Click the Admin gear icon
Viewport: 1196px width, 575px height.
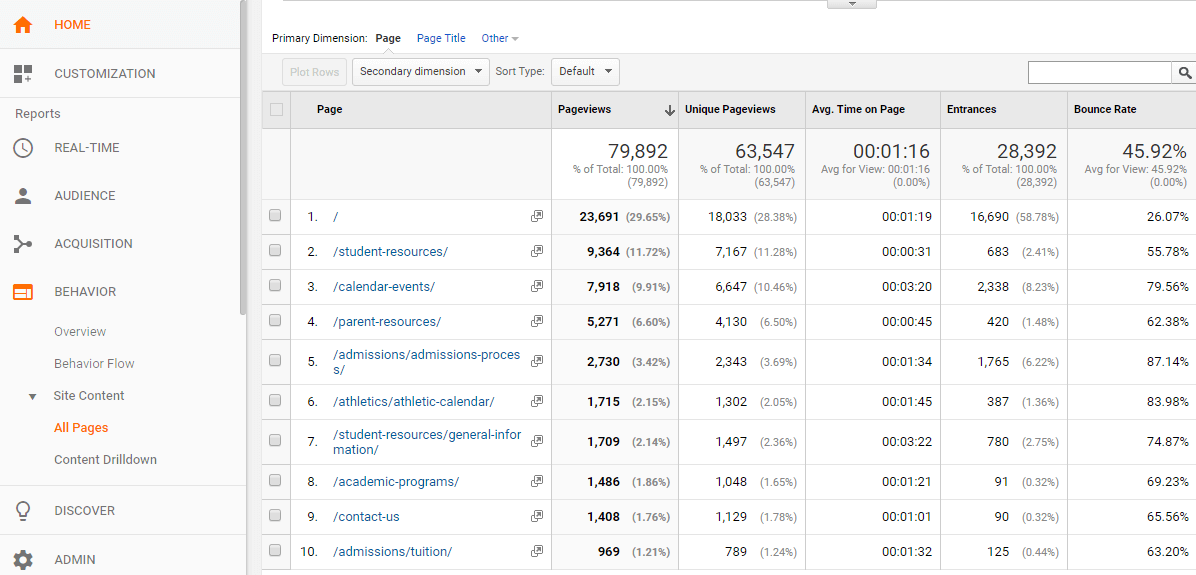(23, 559)
